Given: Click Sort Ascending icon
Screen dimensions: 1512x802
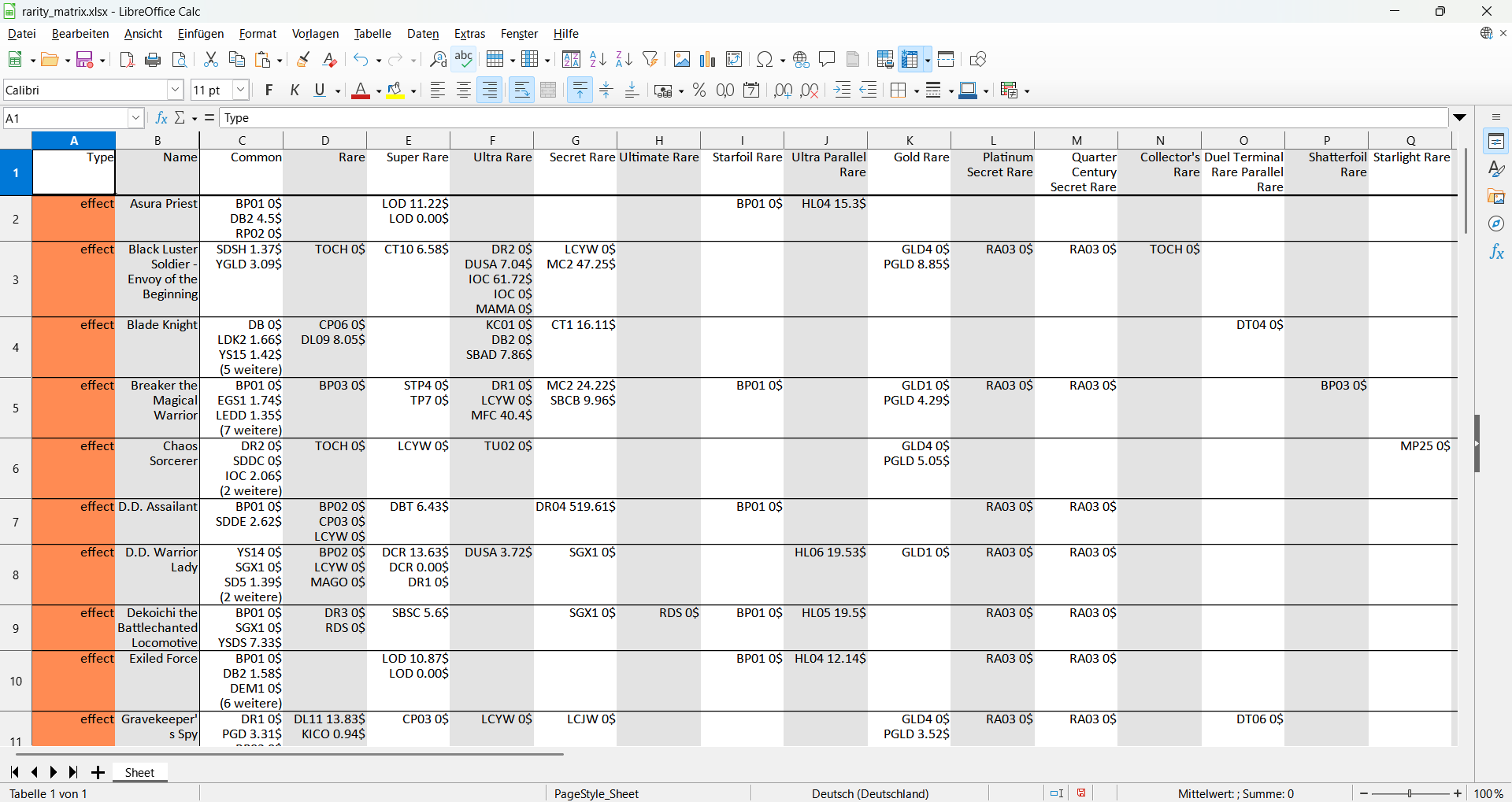Looking at the screenshot, I should (x=598, y=60).
